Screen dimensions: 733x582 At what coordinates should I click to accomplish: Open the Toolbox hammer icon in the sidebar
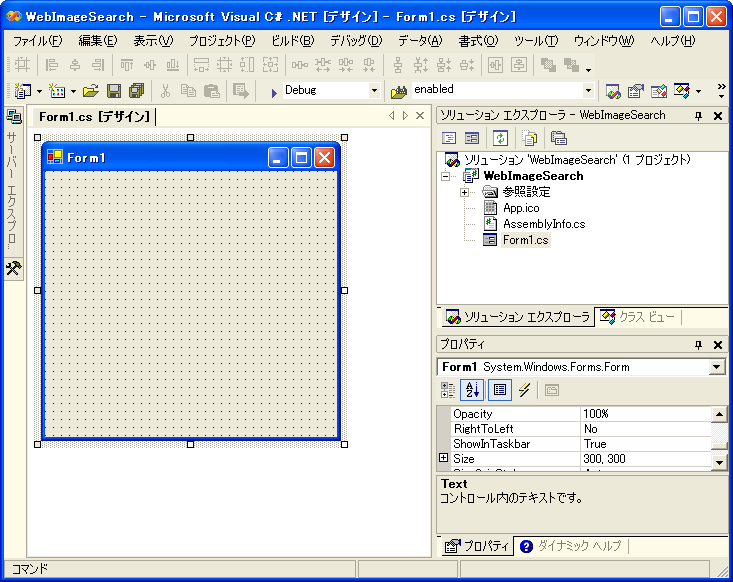coord(14,268)
